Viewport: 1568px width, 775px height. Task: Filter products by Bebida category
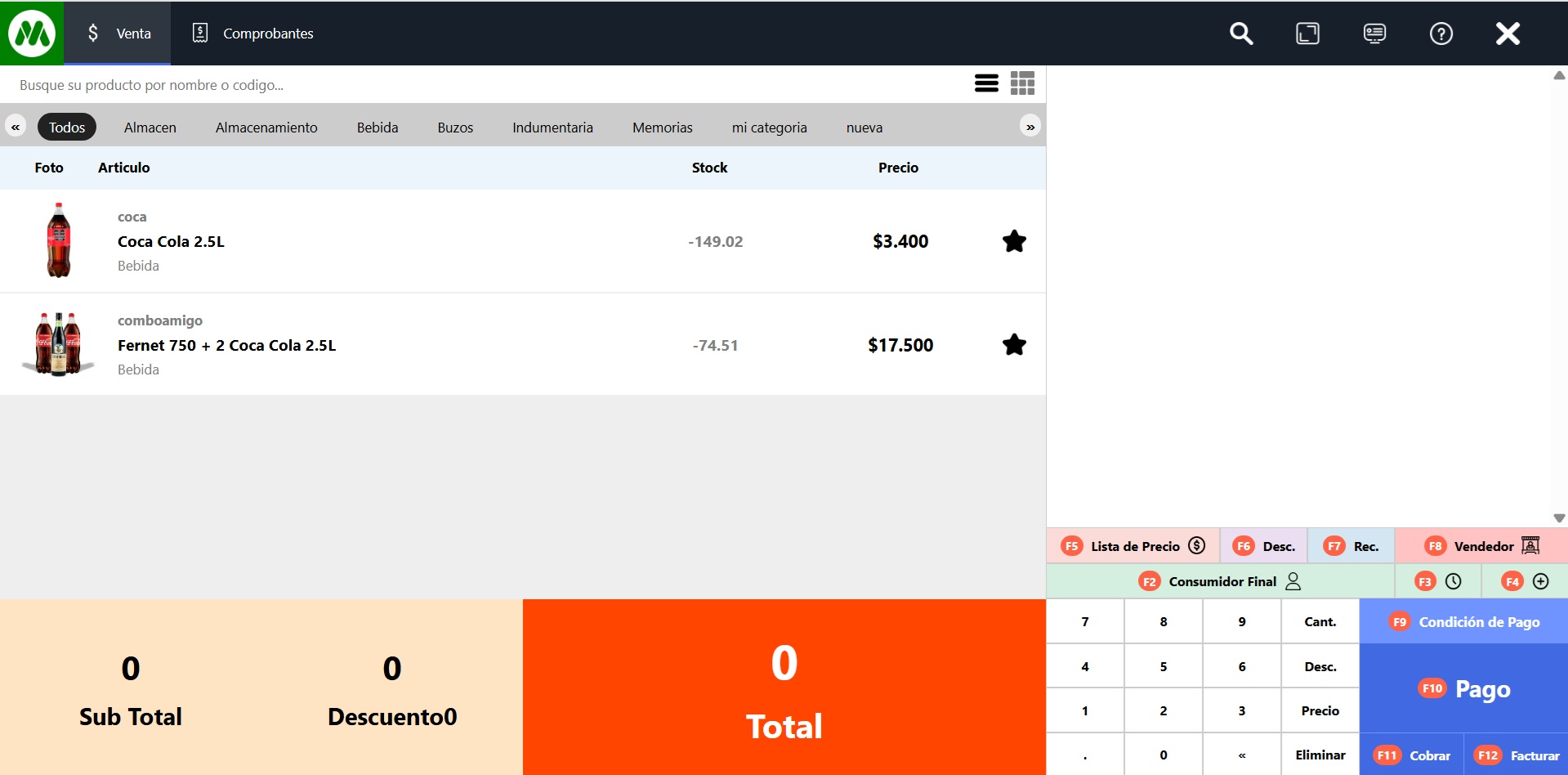[377, 128]
